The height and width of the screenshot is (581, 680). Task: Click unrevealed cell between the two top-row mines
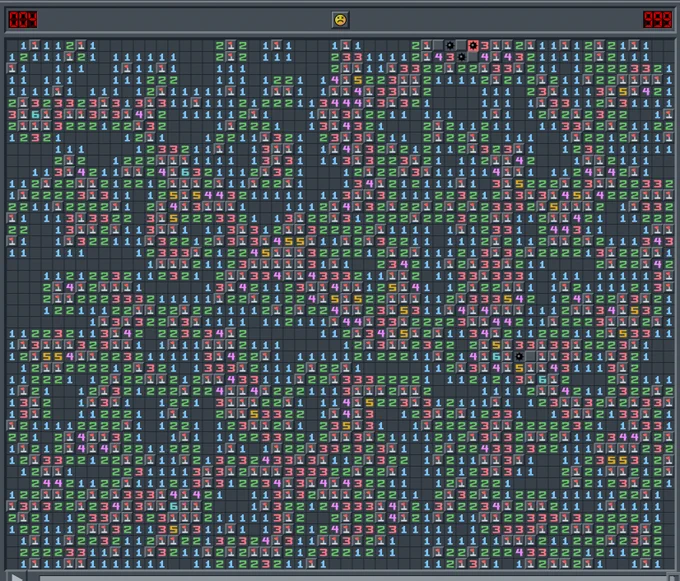point(461,45)
